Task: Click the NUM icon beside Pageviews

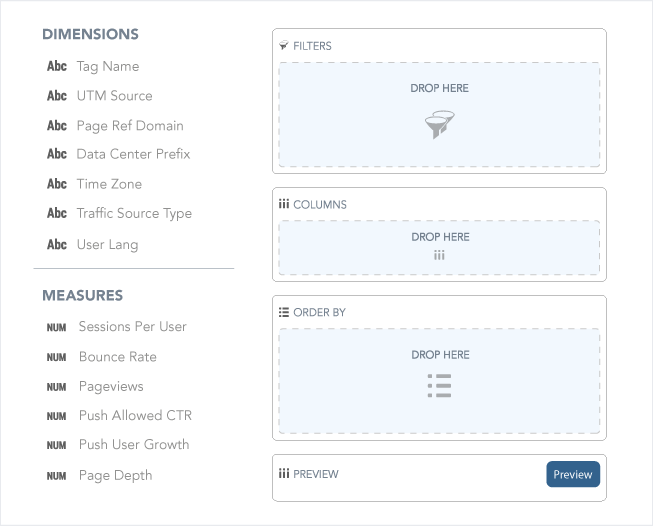Action: (56, 387)
